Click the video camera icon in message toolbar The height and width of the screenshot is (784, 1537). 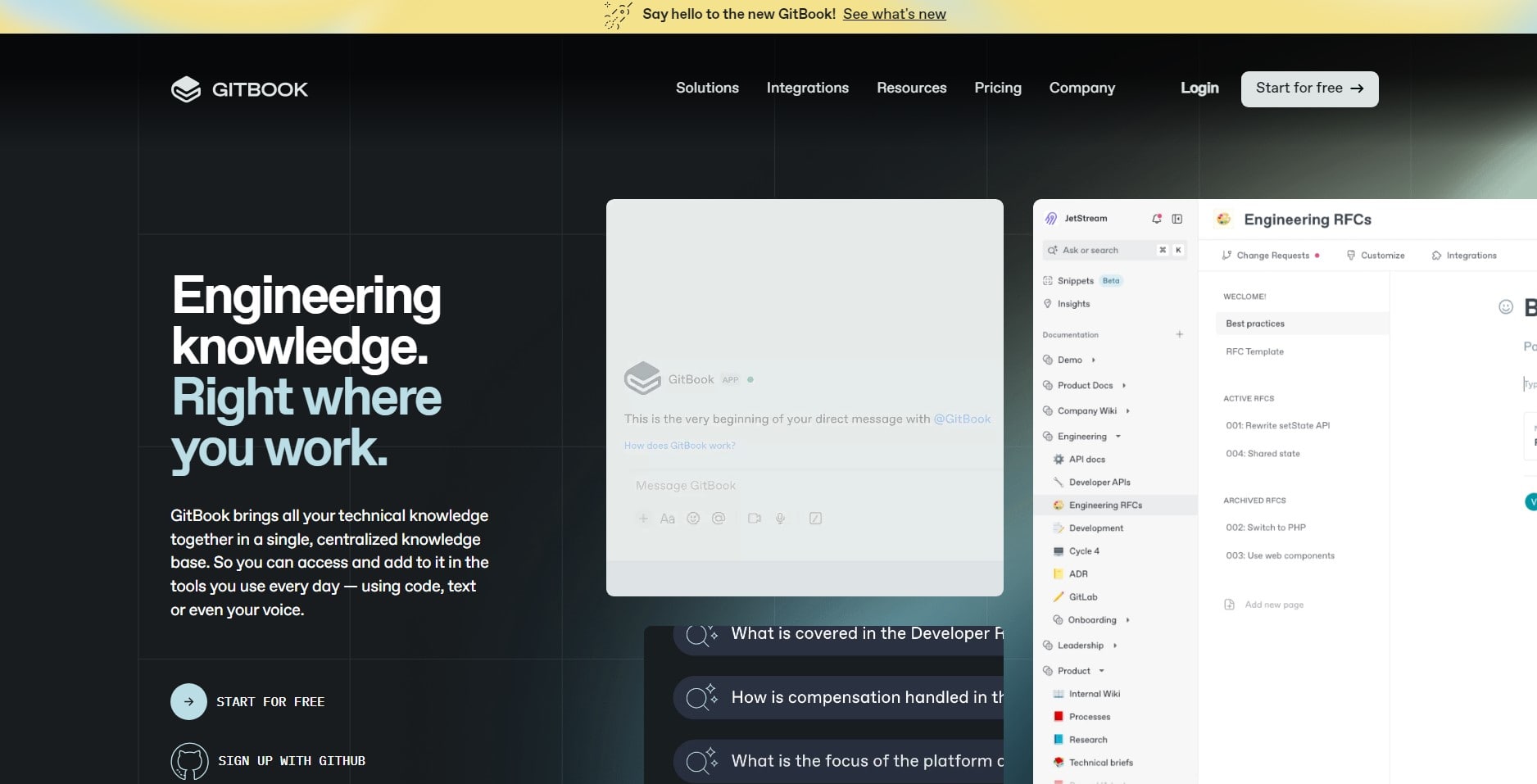755,519
